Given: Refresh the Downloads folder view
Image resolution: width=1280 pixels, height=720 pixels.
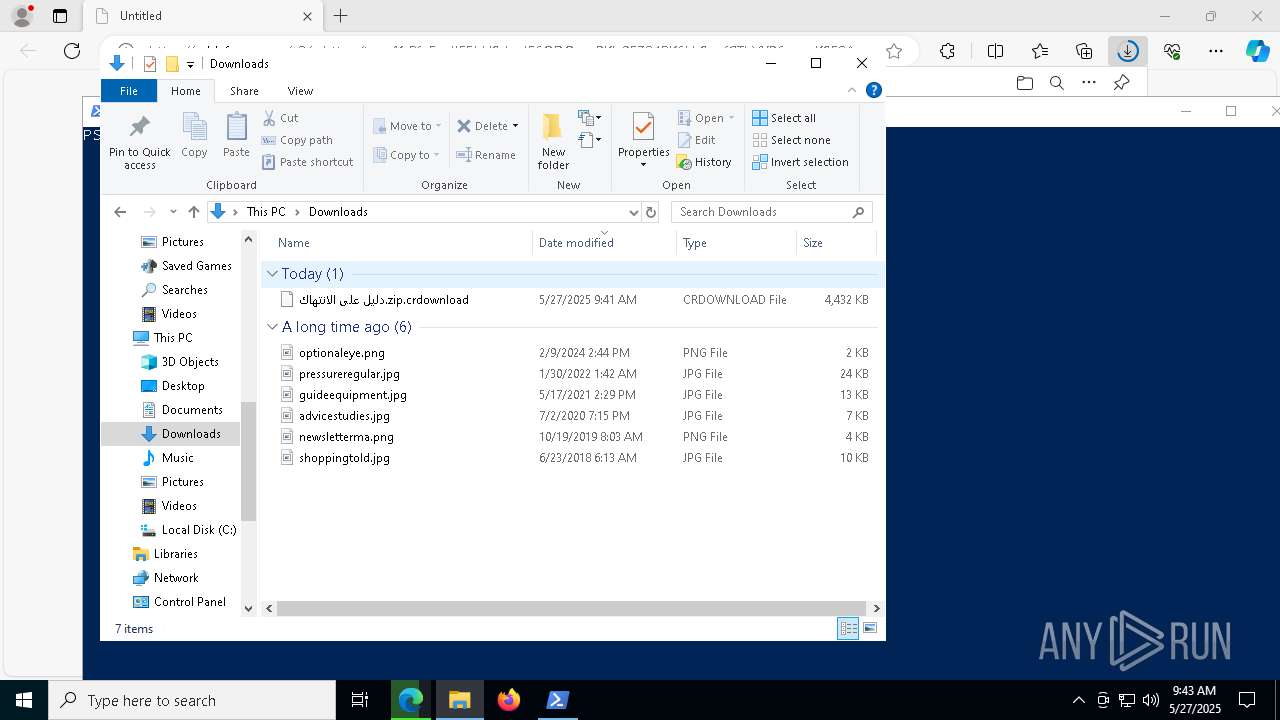Looking at the screenshot, I should (651, 212).
